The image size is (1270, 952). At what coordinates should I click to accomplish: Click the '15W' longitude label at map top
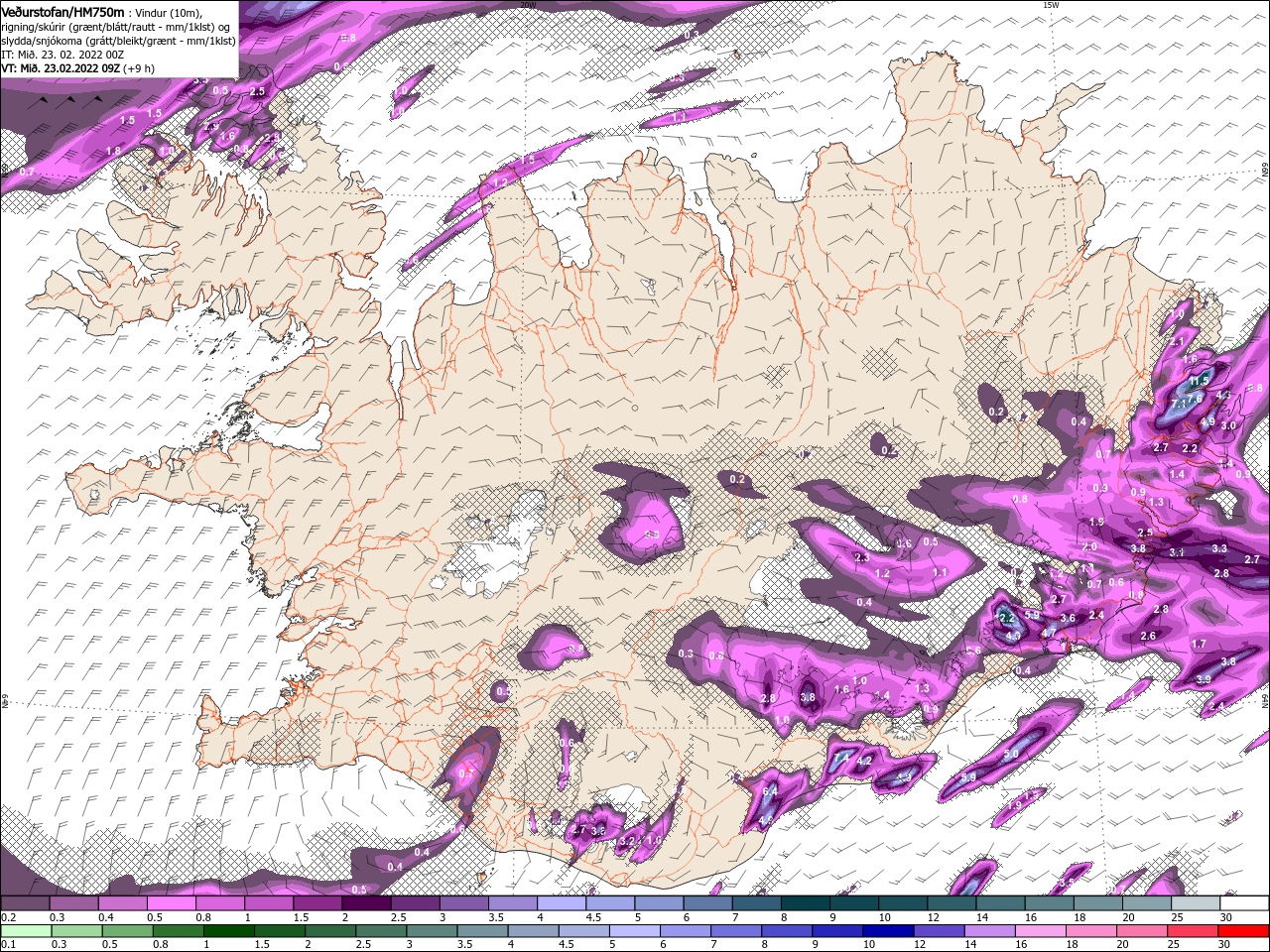pyautogui.click(x=1051, y=5)
